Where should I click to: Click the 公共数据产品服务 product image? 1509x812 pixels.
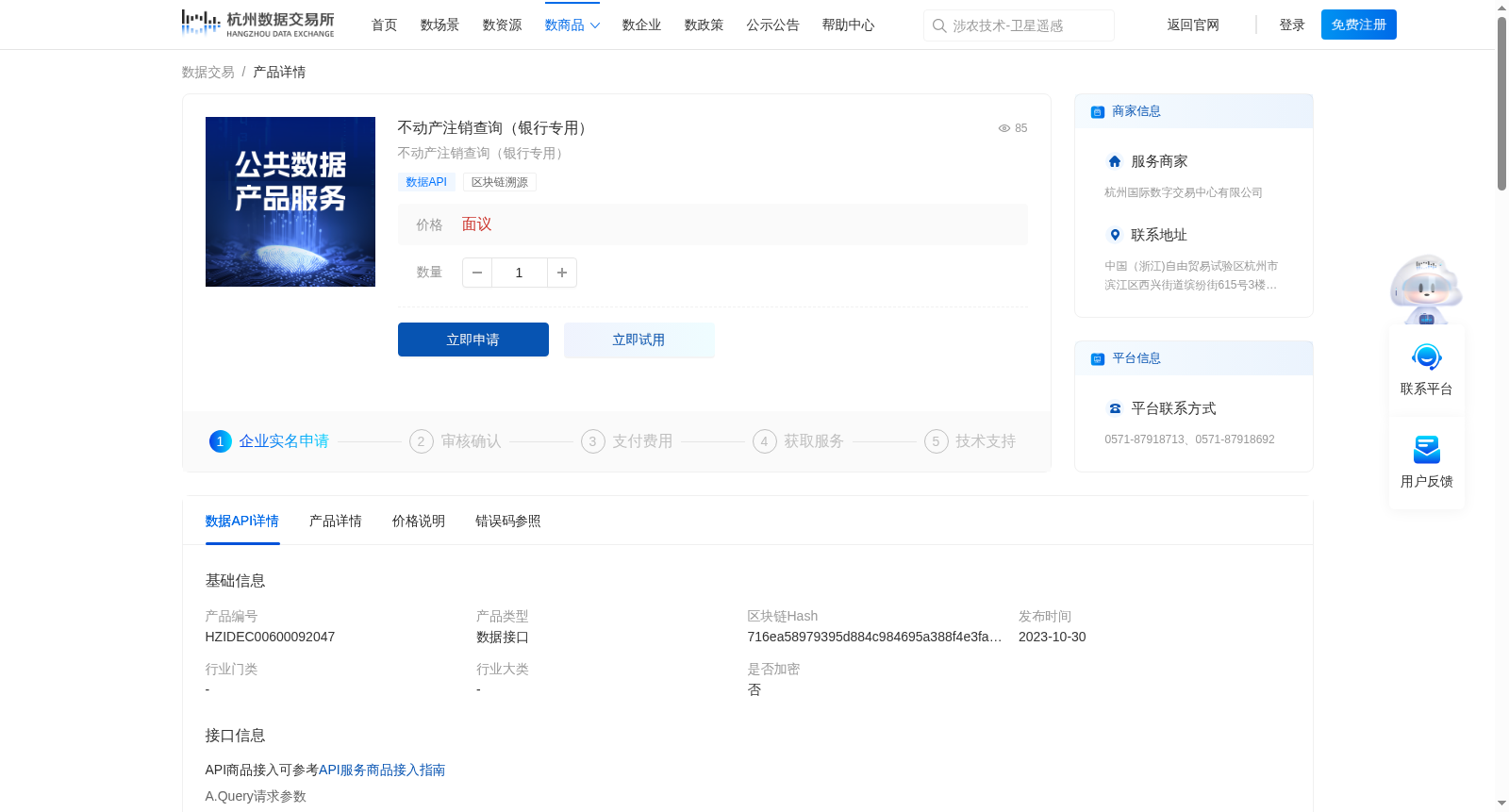click(x=290, y=202)
